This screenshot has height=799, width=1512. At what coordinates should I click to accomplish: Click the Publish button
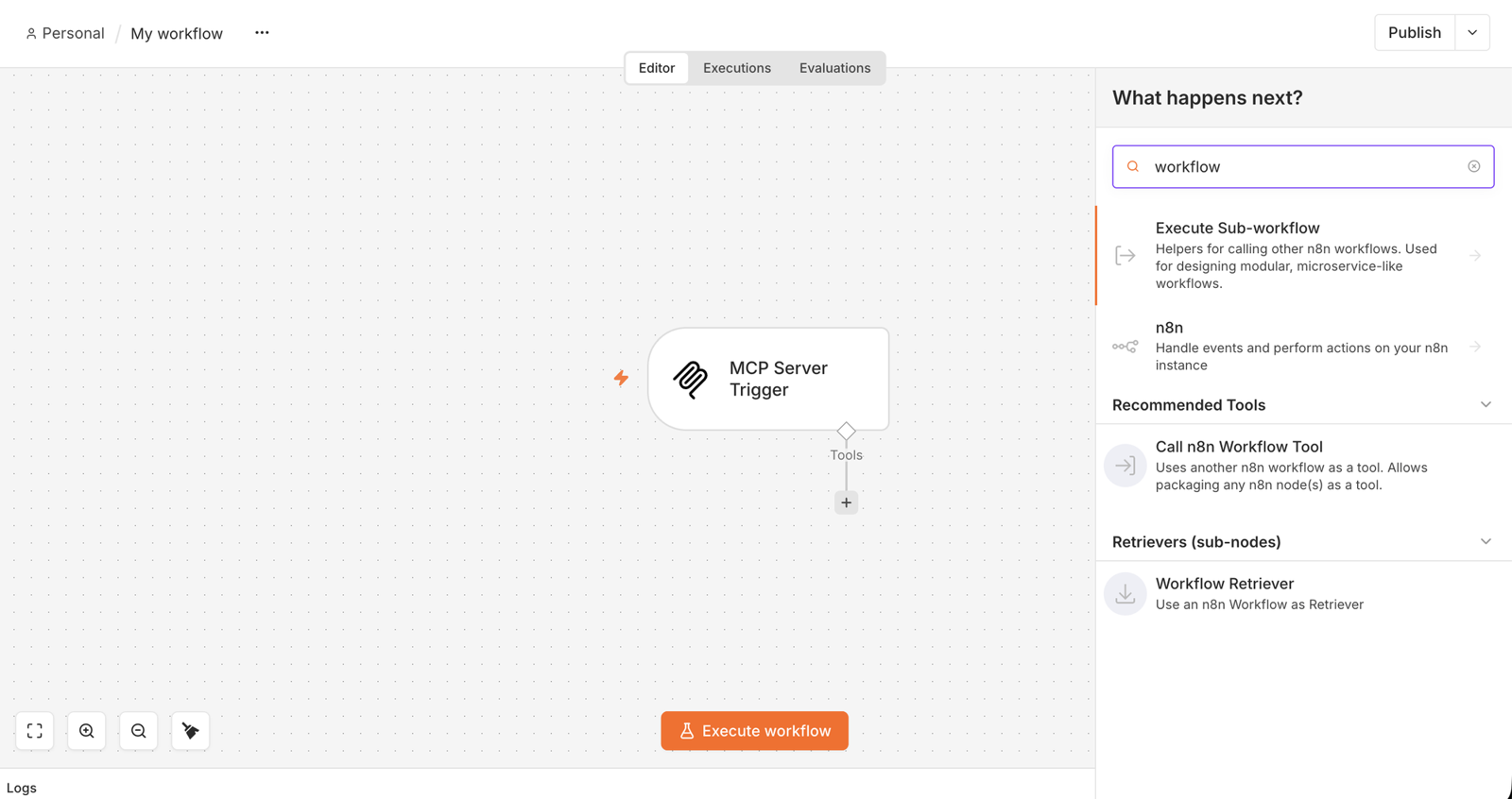pos(1415,32)
